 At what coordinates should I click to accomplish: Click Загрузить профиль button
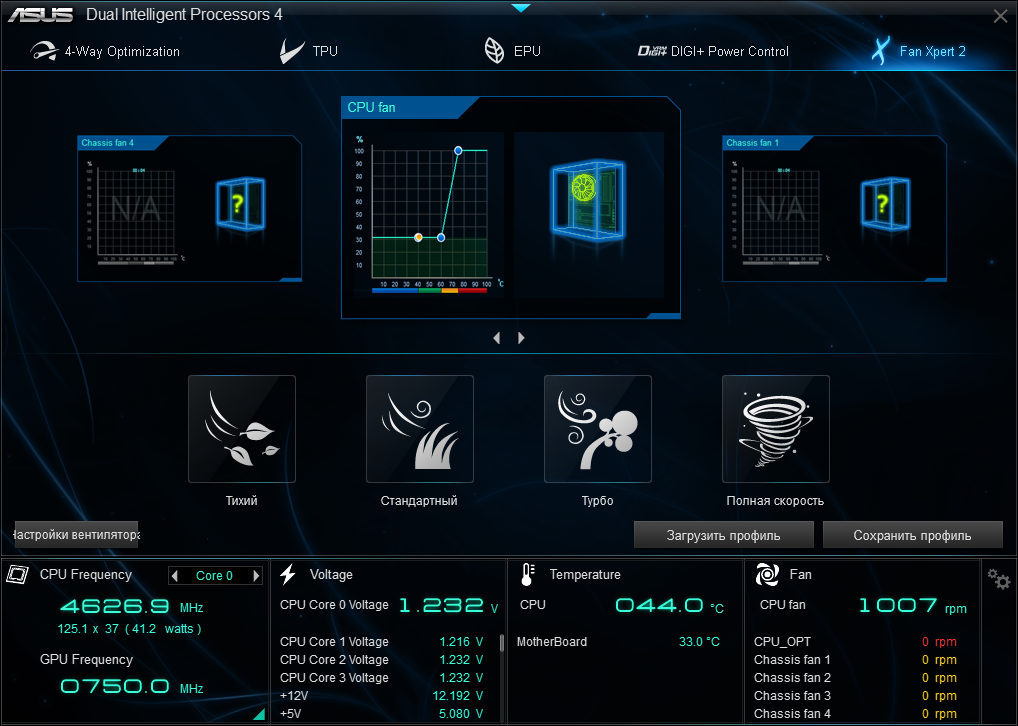tap(723, 535)
